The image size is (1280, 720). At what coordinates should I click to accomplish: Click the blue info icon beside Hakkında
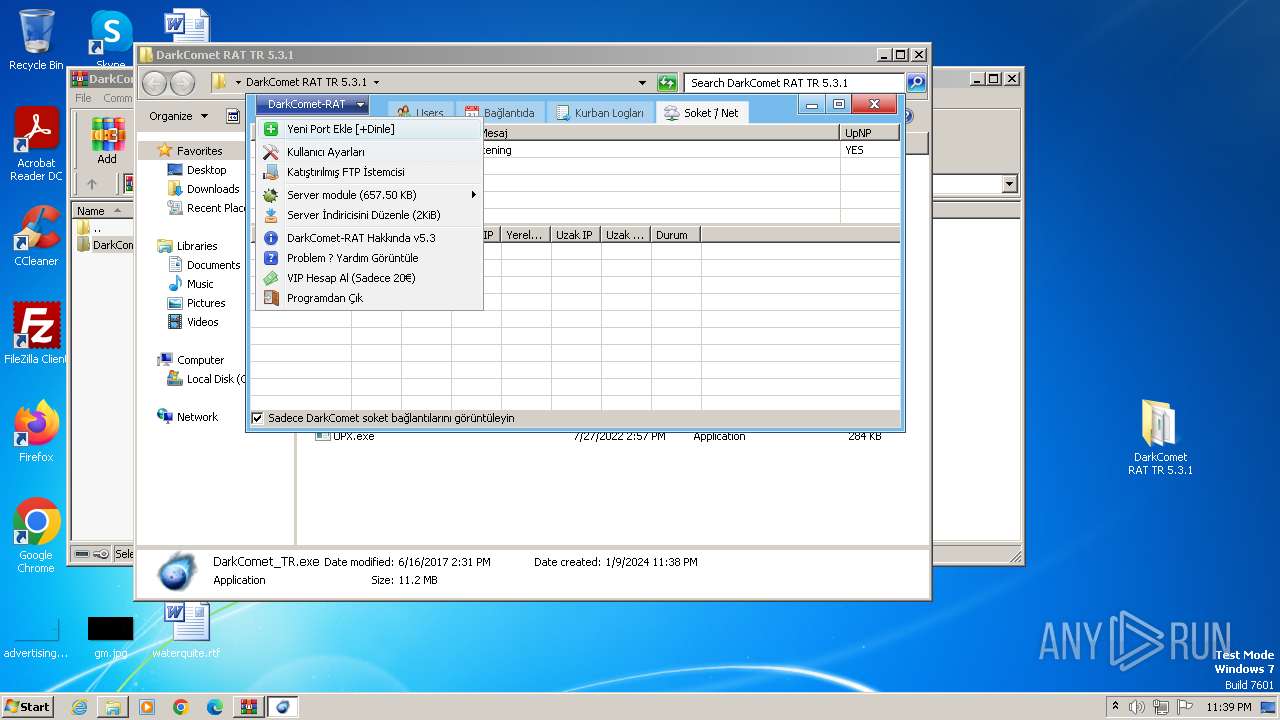tap(270, 238)
